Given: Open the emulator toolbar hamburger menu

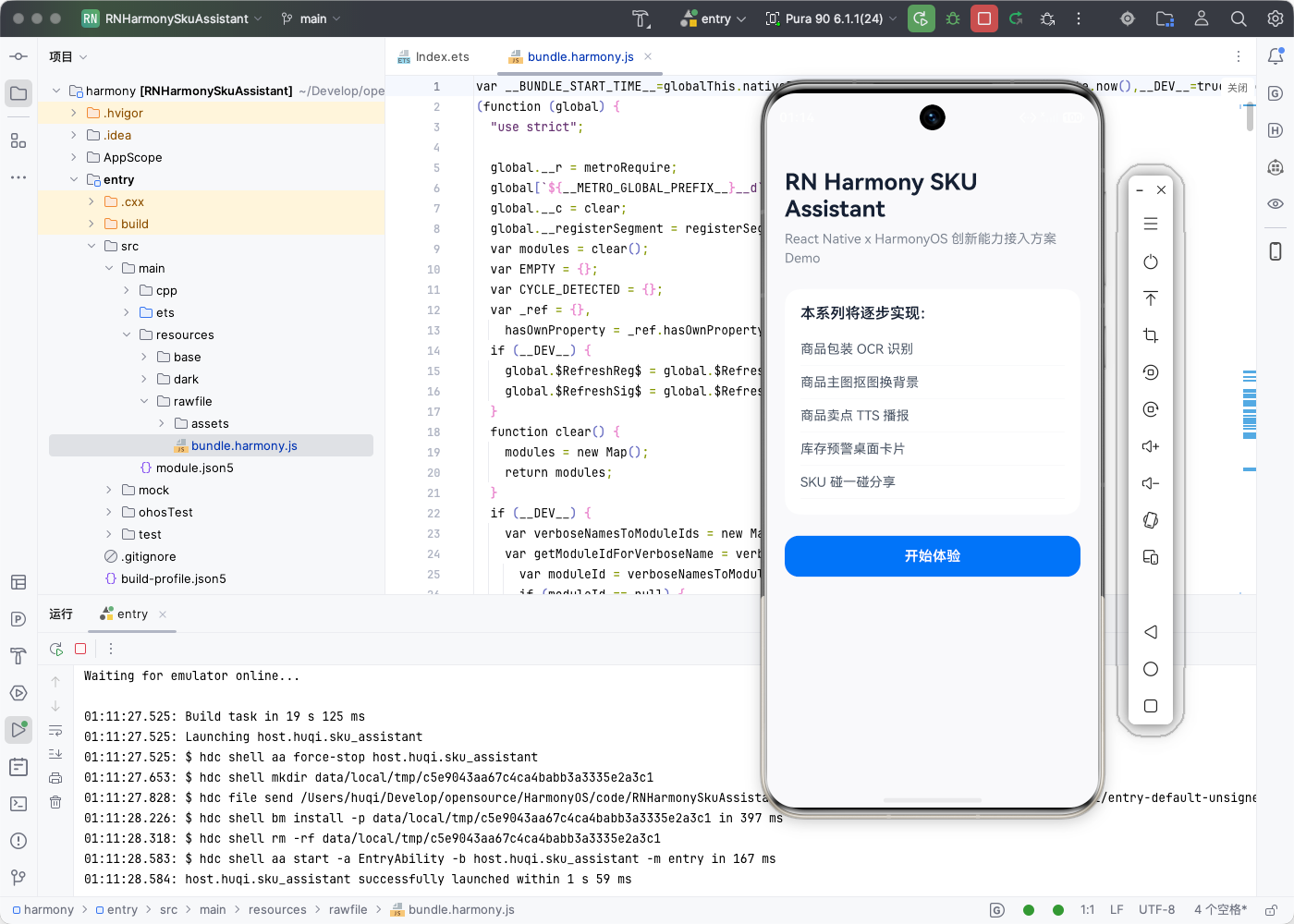Looking at the screenshot, I should (1151, 224).
